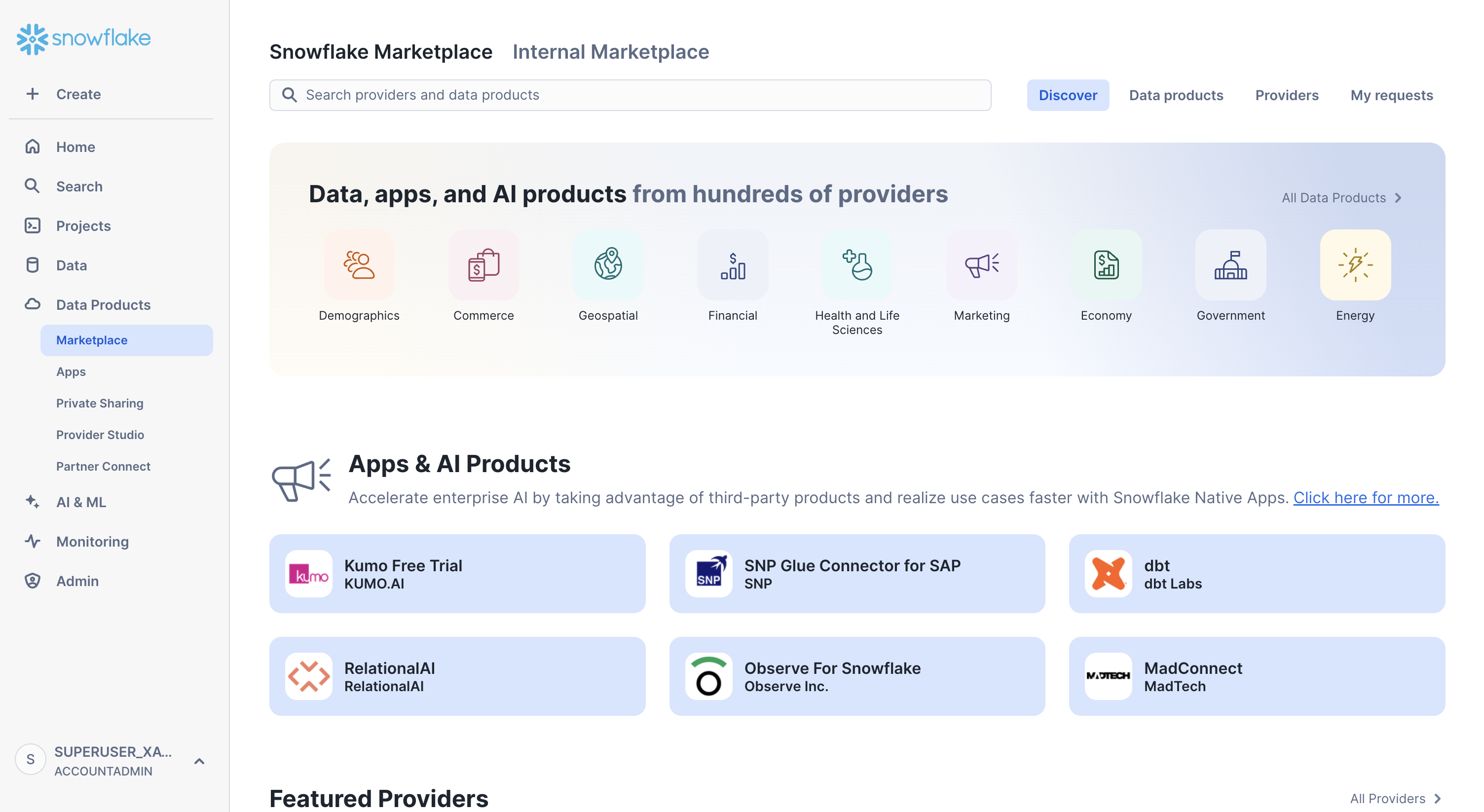
Task: Open the Commerce category icon
Action: pyautogui.click(x=483, y=265)
